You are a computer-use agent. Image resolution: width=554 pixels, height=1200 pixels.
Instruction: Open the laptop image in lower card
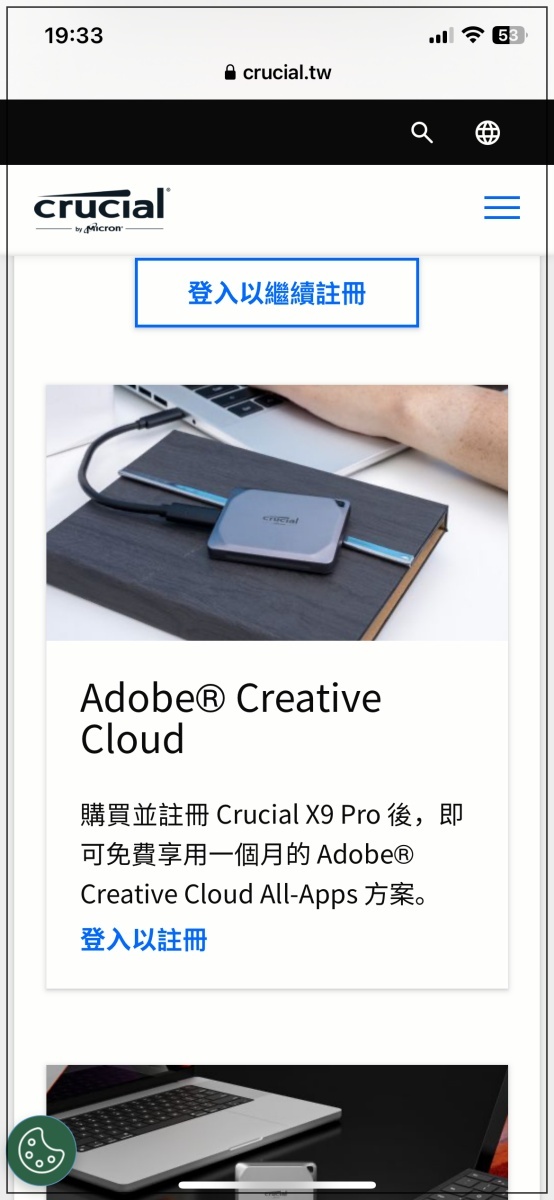click(277, 1130)
